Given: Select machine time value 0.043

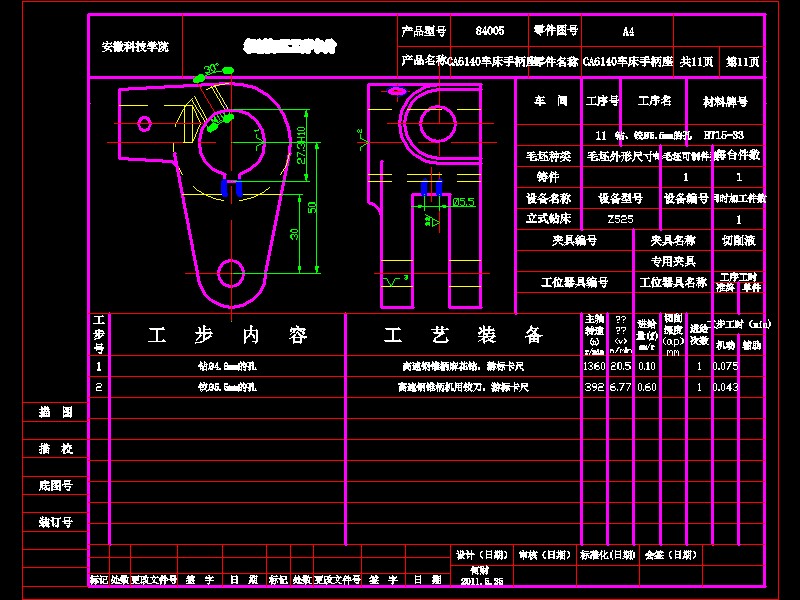Looking at the screenshot, I should pos(725,387).
